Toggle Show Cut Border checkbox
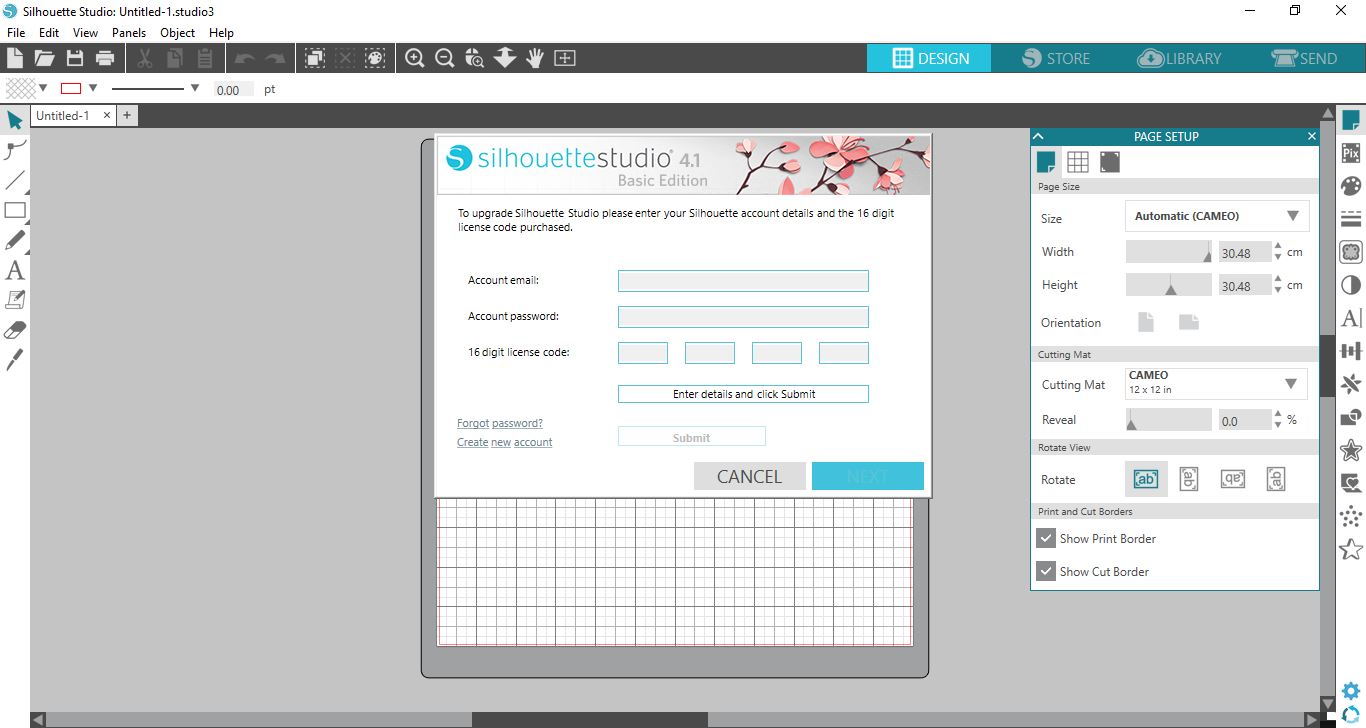This screenshot has width=1366, height=728. click(1046, 571)
